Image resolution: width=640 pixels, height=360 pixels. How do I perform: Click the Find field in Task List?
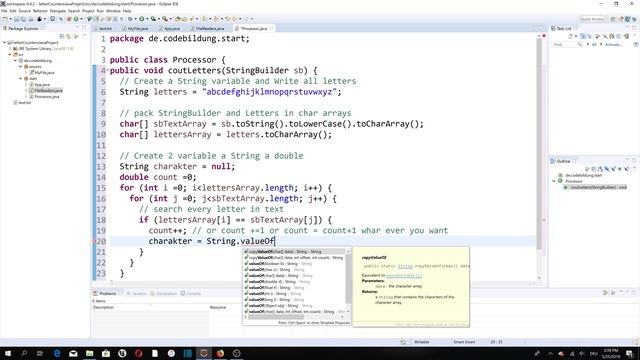pos(567,44)
